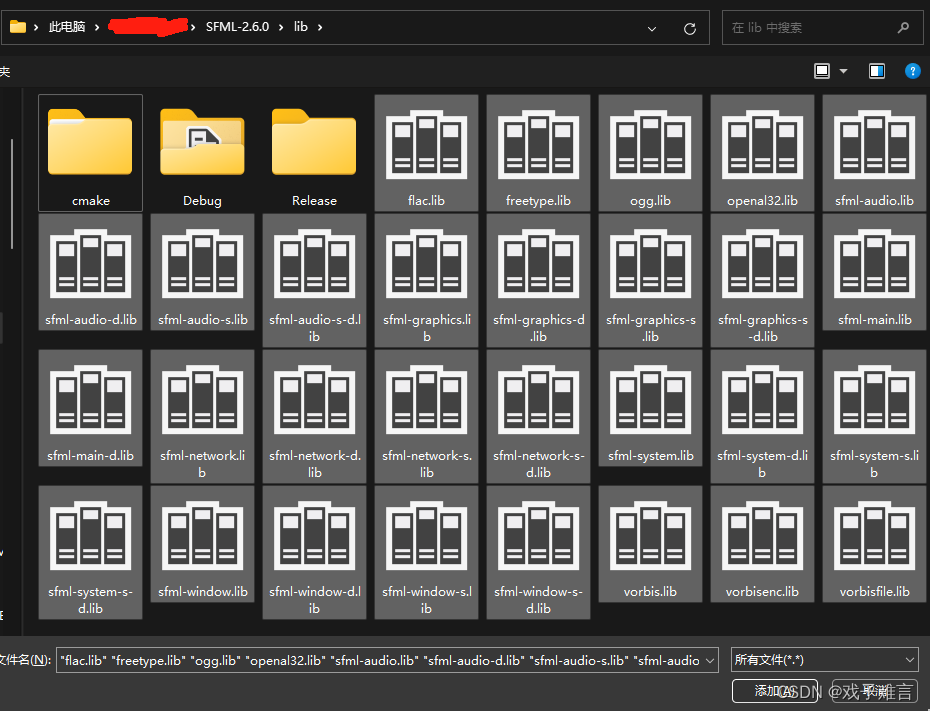
Task: Select the cmake folder
Action: (x=90, y=153)
